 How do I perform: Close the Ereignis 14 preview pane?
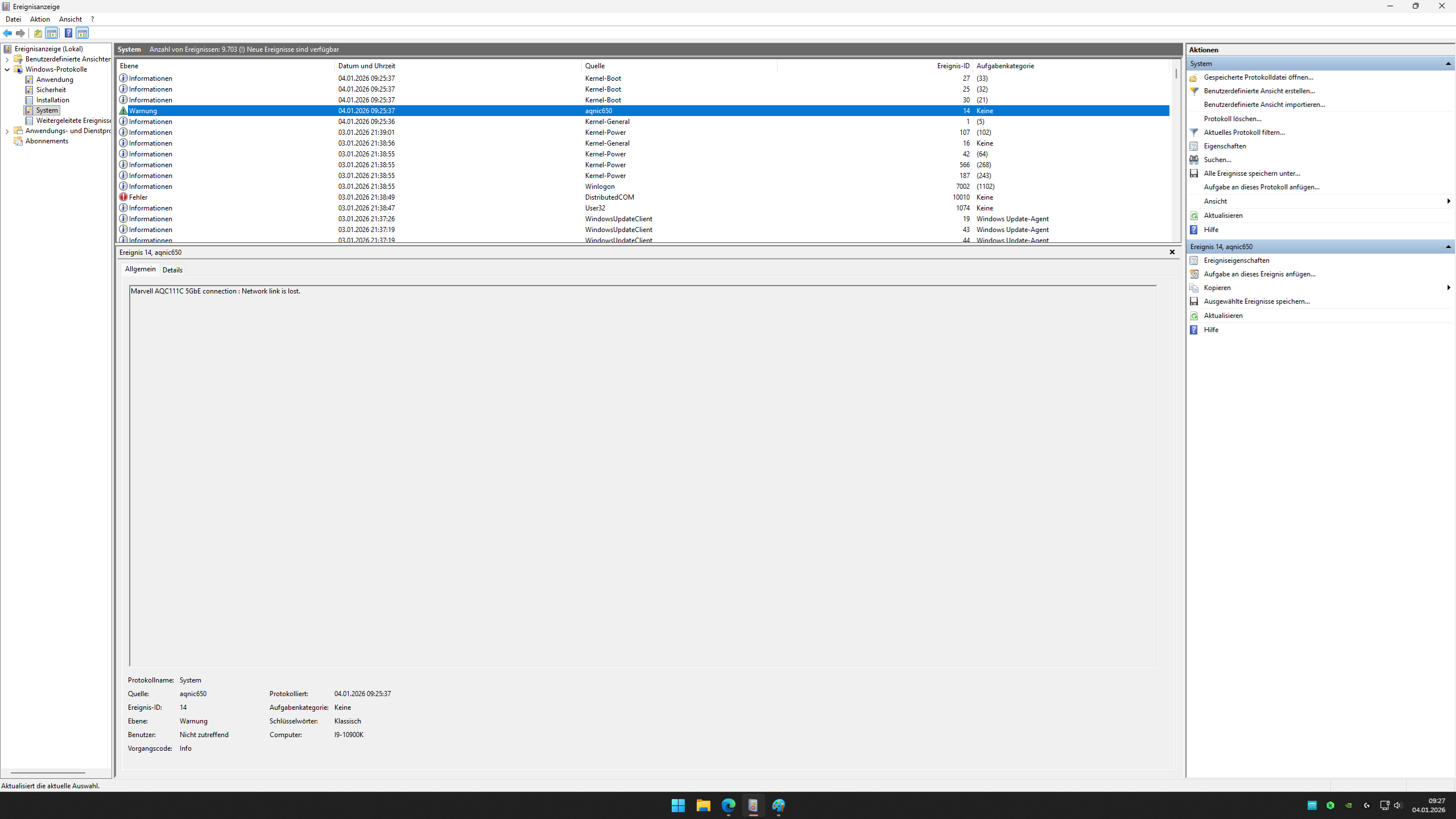coord(1172,252)
